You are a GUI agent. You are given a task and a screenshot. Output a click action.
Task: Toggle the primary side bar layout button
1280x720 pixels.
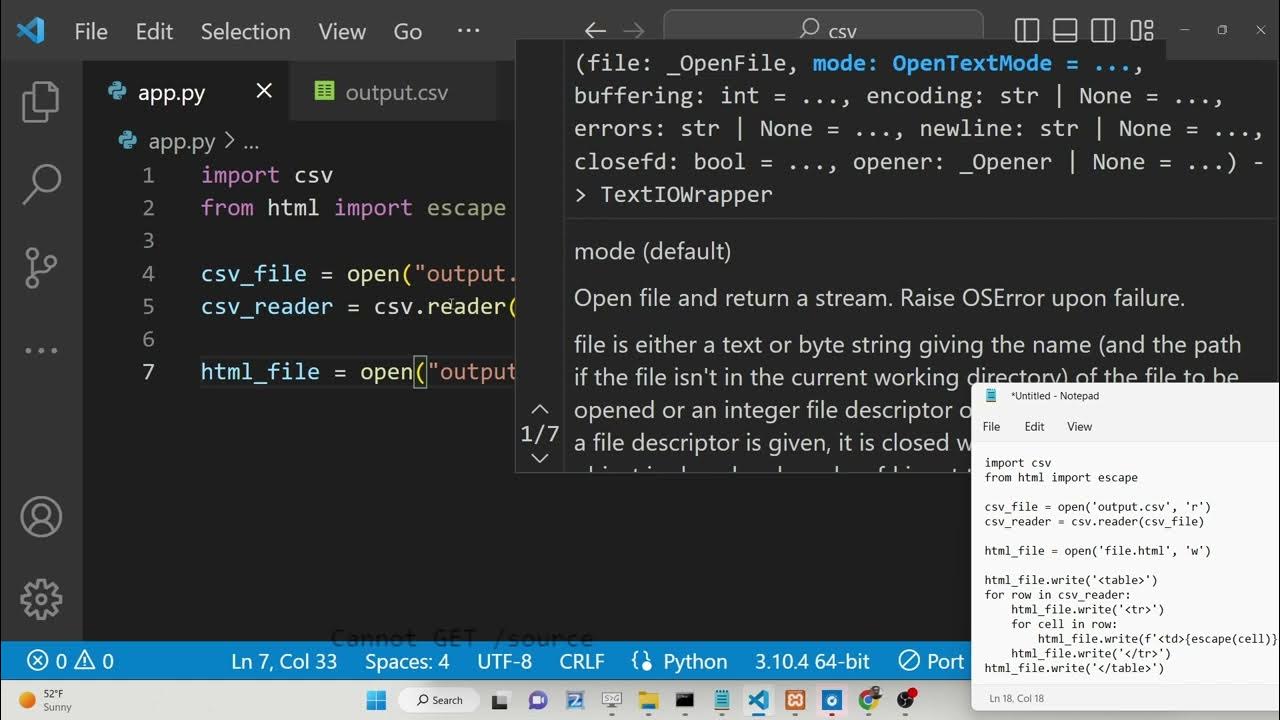coord(1027,31)
